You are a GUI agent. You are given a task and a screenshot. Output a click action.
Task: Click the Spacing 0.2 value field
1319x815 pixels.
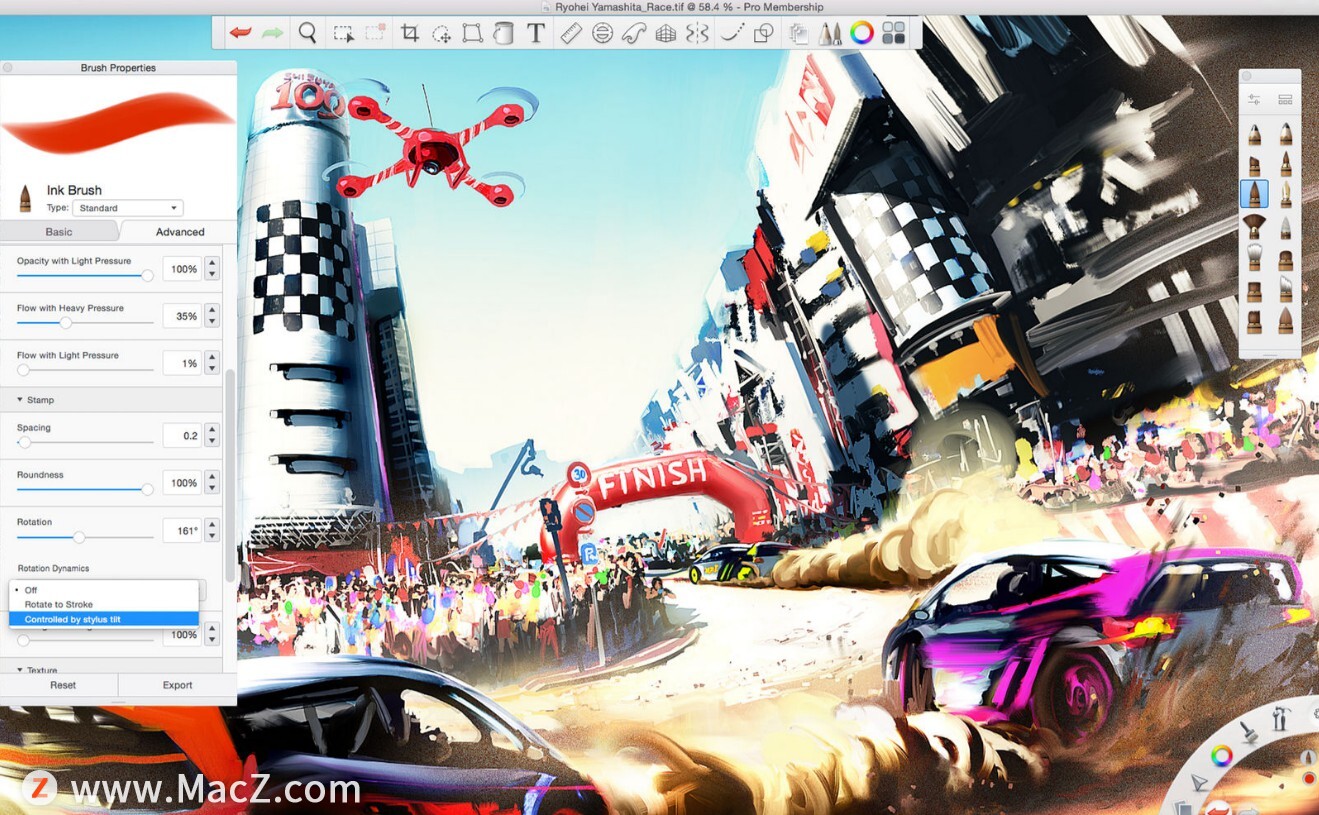(182, 436)
